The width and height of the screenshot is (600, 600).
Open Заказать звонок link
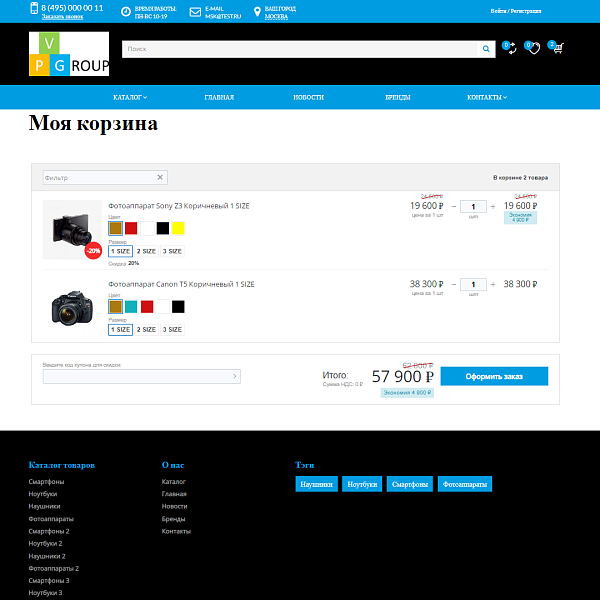(62, 17)
